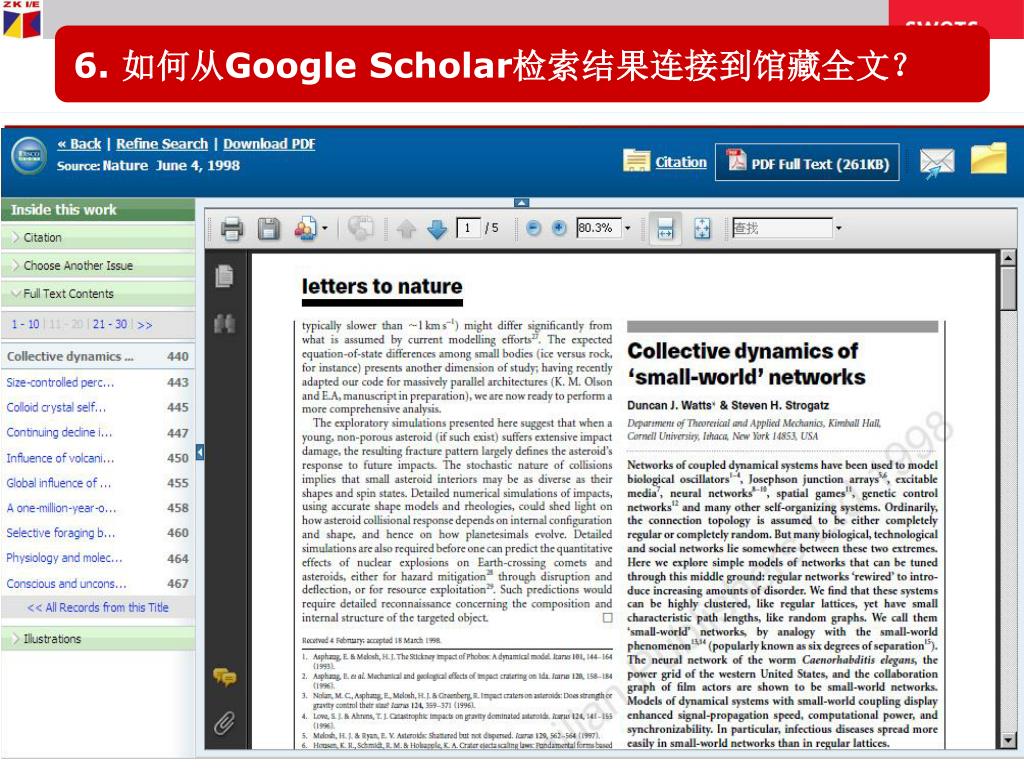Go to previous page with up arrow

(x=406, y=229)
